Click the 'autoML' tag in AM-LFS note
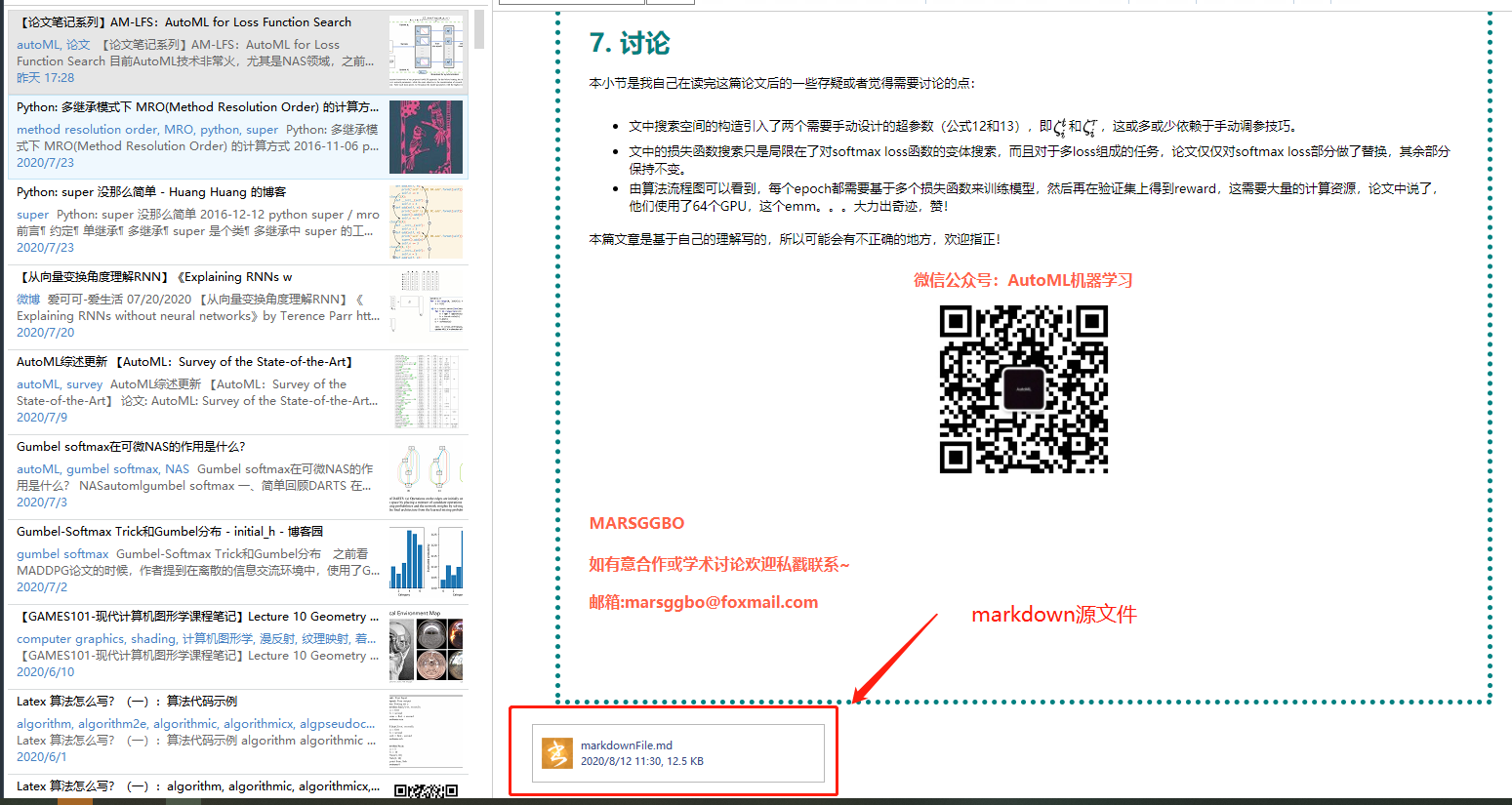 coord(37,45)
